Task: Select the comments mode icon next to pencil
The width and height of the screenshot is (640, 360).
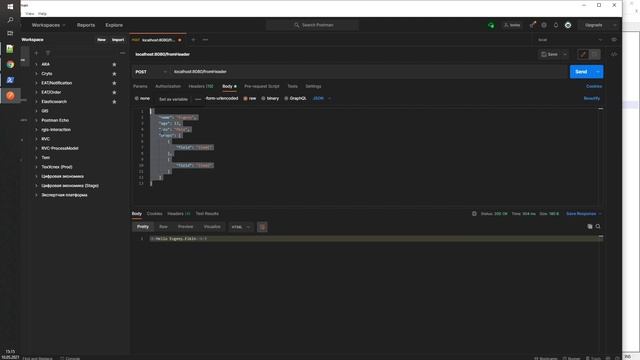Action: point(595,54)
